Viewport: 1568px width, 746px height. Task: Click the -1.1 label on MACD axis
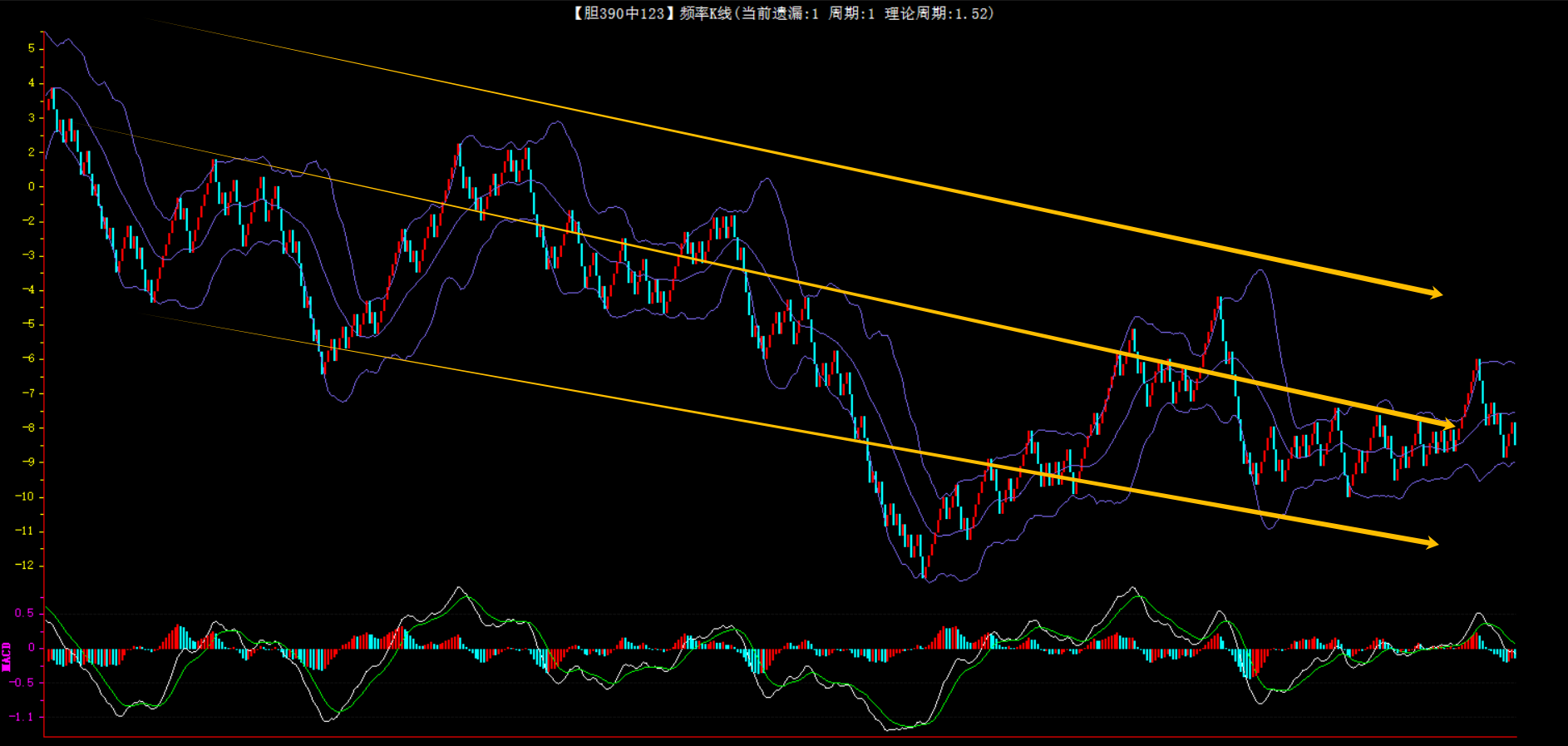tap(22, 717)
